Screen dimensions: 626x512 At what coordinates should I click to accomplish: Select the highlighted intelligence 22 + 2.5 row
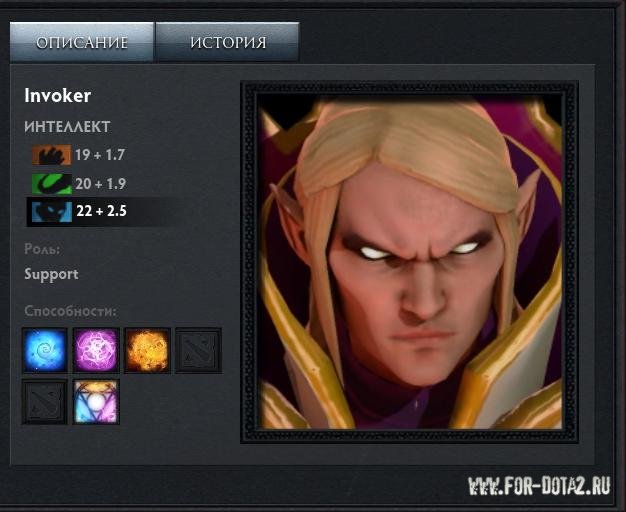100,212
